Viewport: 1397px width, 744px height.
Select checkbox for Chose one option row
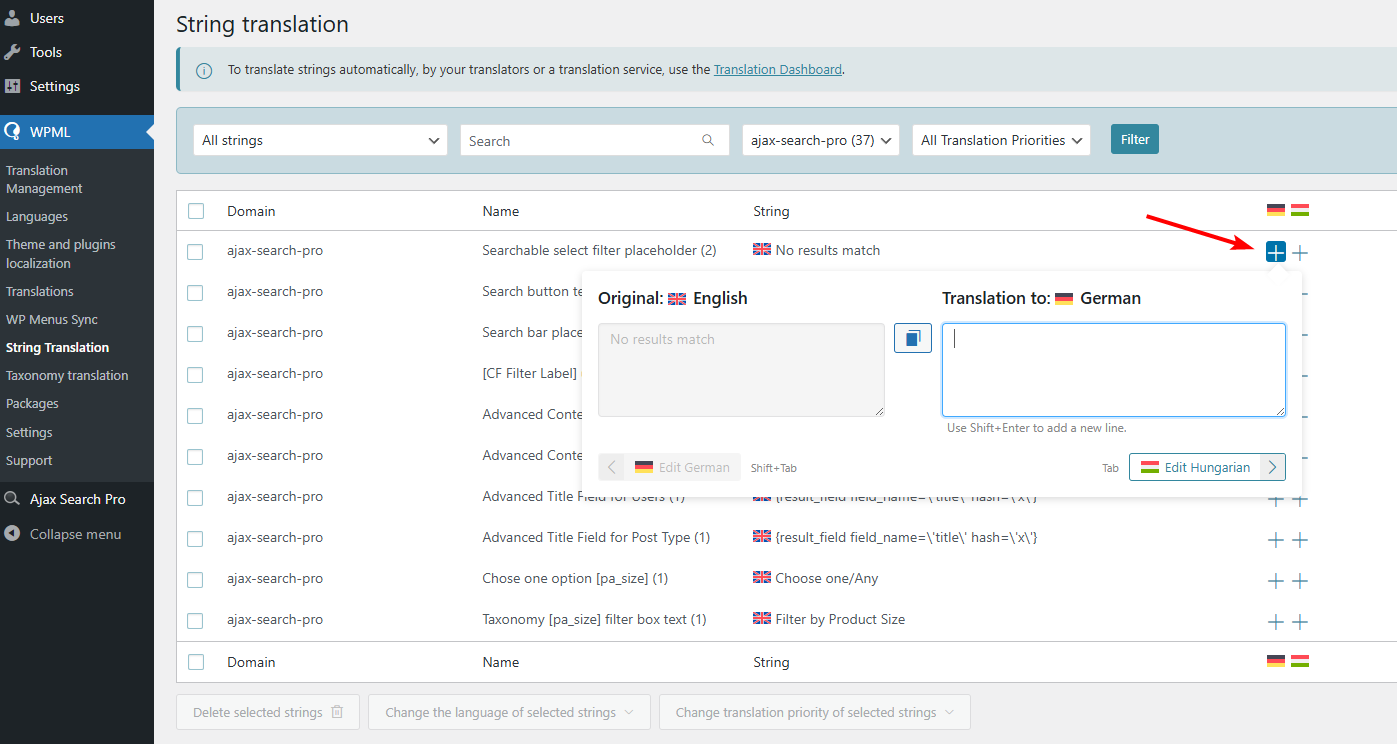coord(196,580)
